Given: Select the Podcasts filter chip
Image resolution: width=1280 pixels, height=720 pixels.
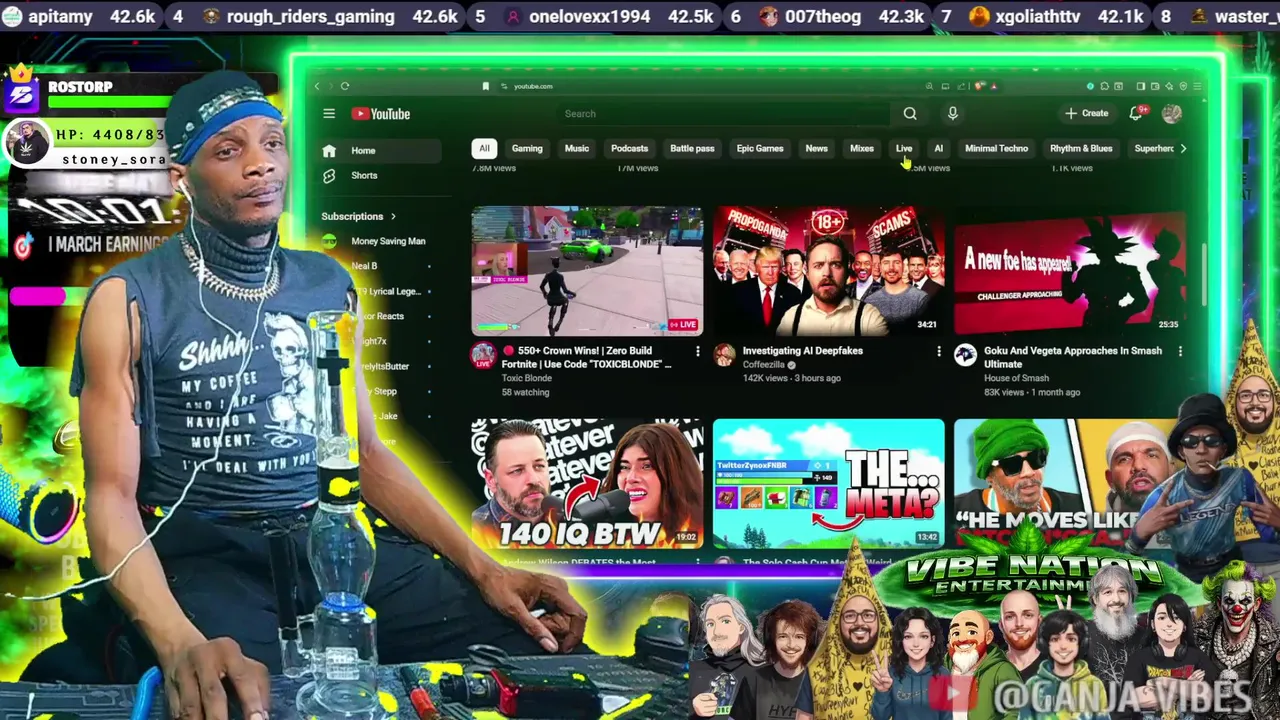Looking at the screenshot, I should [x=629, y=149].
